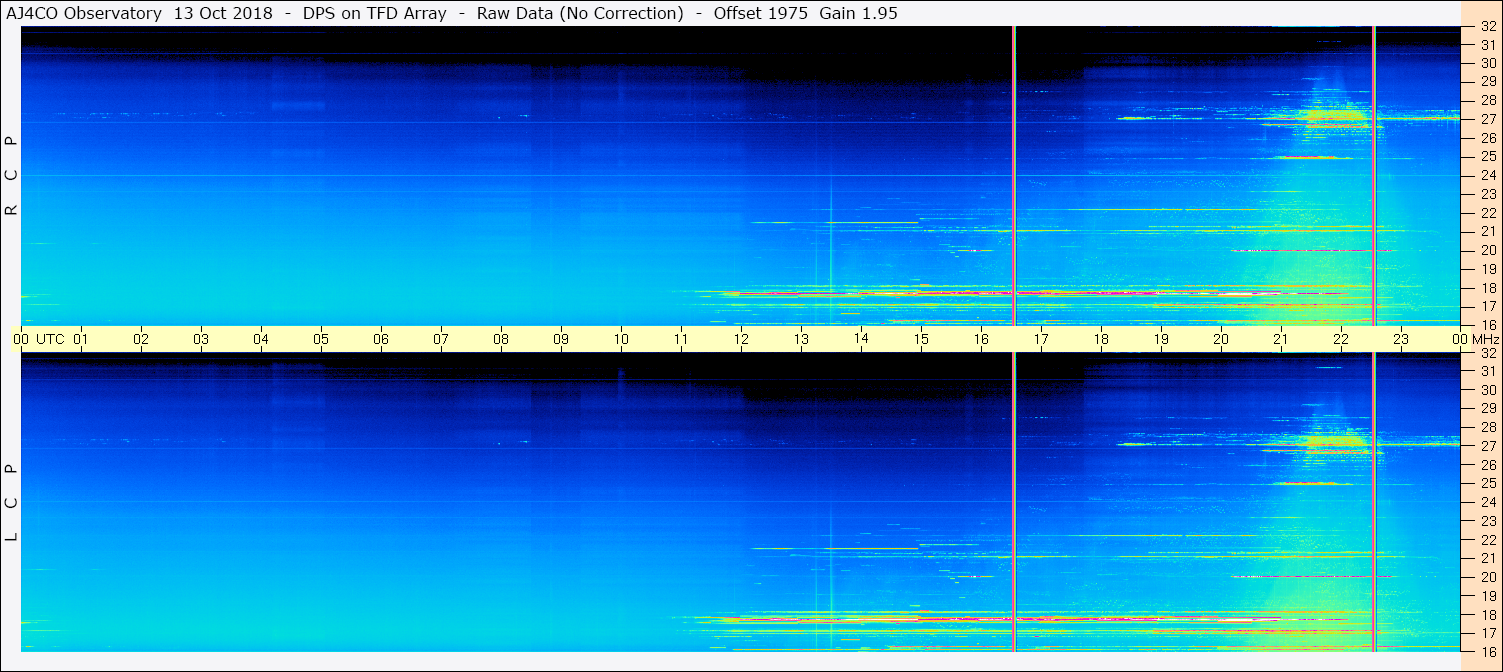Select the "02" hour label on the time axis
The height and width of the screenshot is (672, 1503).
tap(141, 339)
